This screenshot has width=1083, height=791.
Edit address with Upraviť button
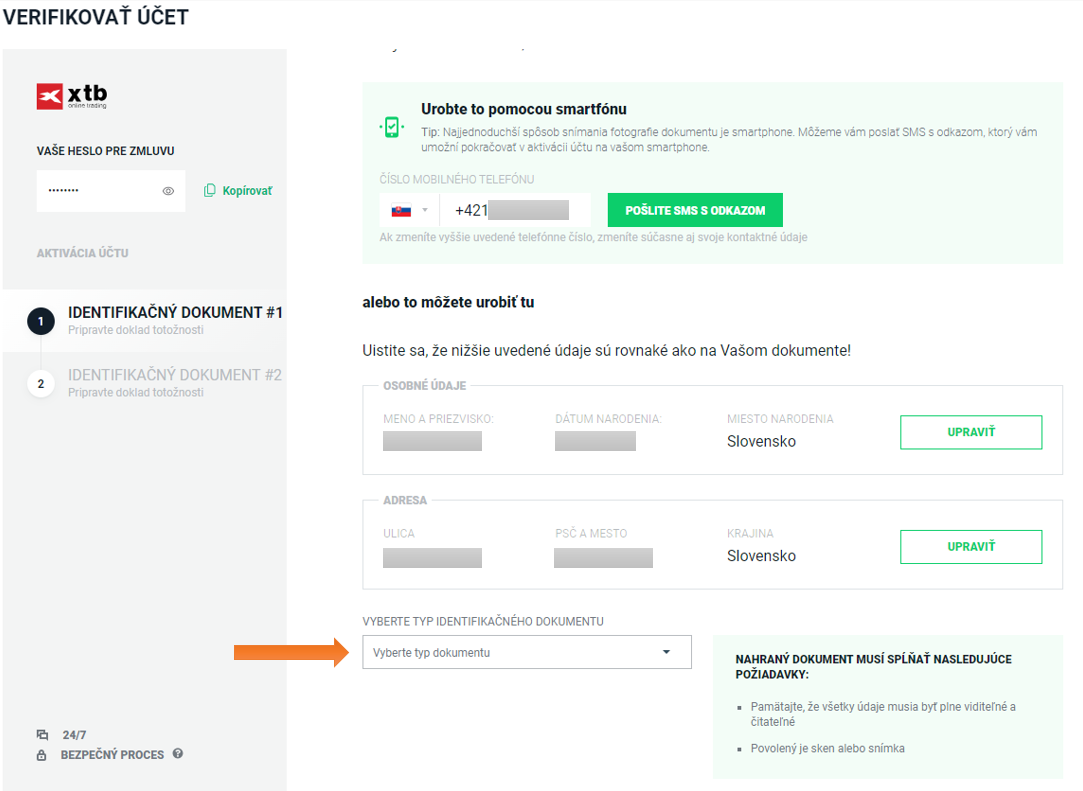coord(970,547)
